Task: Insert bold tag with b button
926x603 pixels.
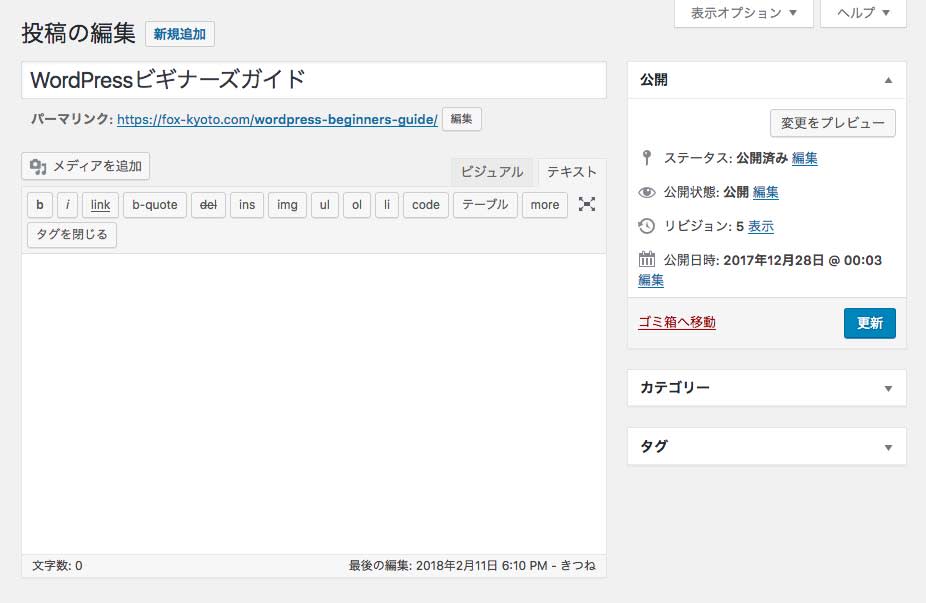Action: tap(40, 205)
